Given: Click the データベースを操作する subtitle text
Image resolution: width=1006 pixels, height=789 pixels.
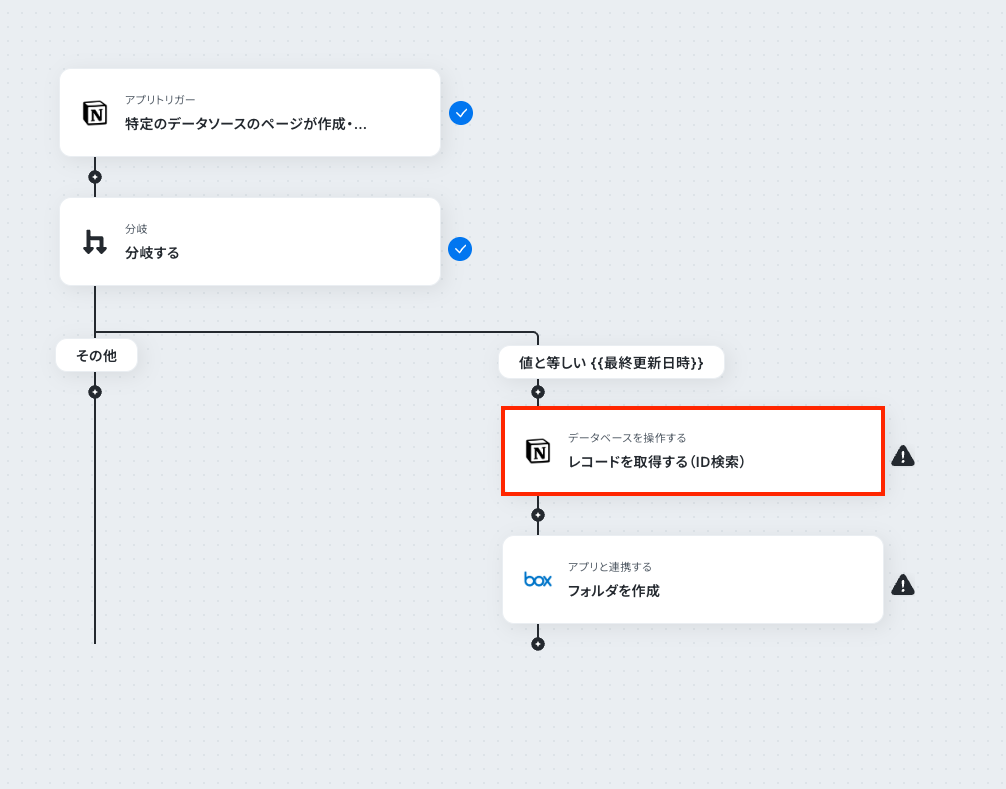Looking at the screenshot, I should pos(627,437).
